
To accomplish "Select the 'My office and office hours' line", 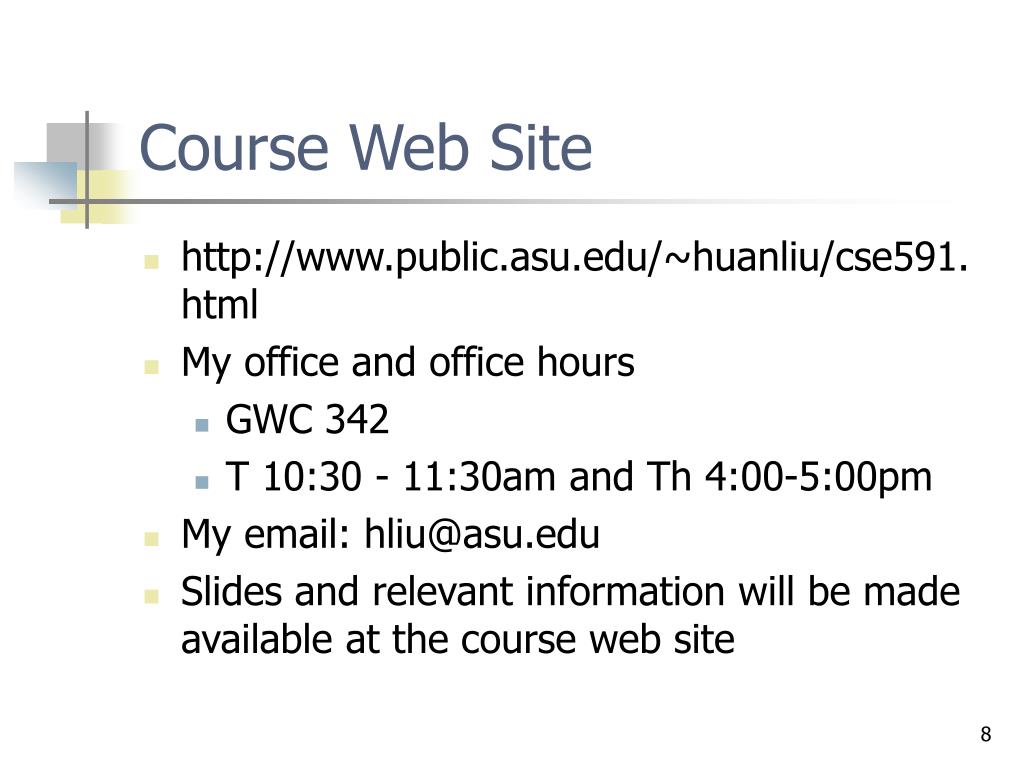I will (x=408, y=362).
